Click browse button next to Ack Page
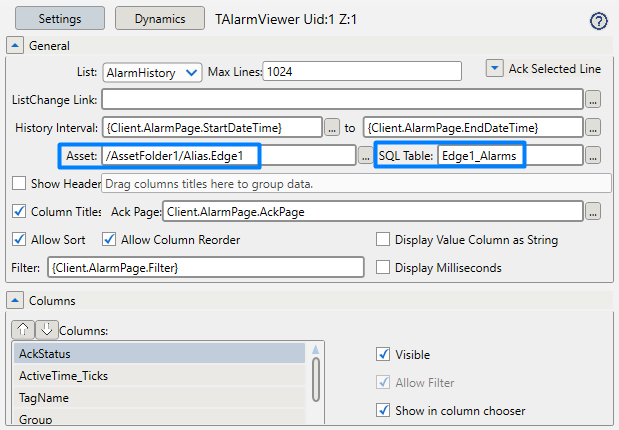The image size is (619, 430). pos(593,211)
